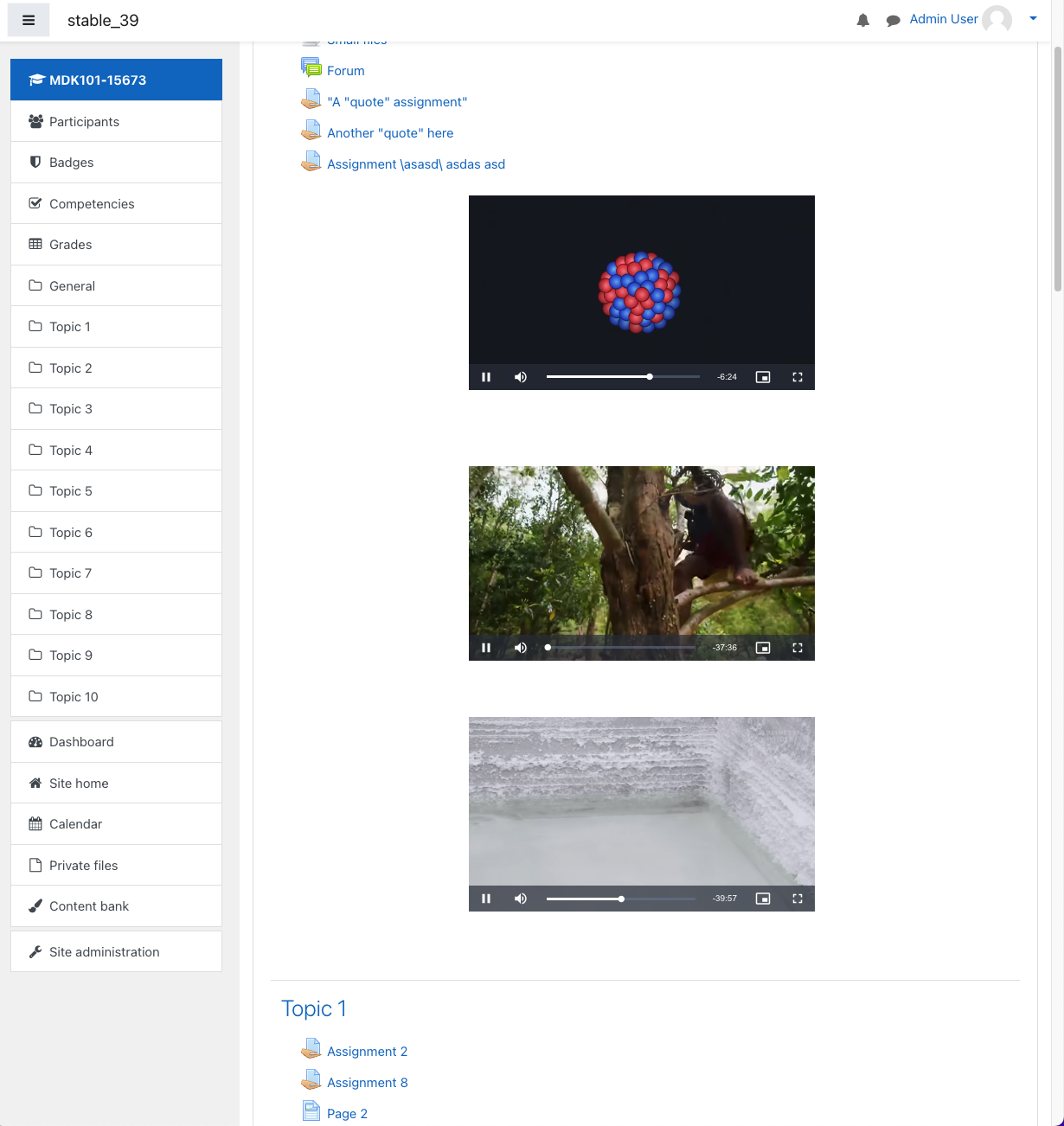The height and width of the screenshot is (1126, 1064).
Task: Jump to Topic 7 in the sidebar
Action: click(116, 573)
